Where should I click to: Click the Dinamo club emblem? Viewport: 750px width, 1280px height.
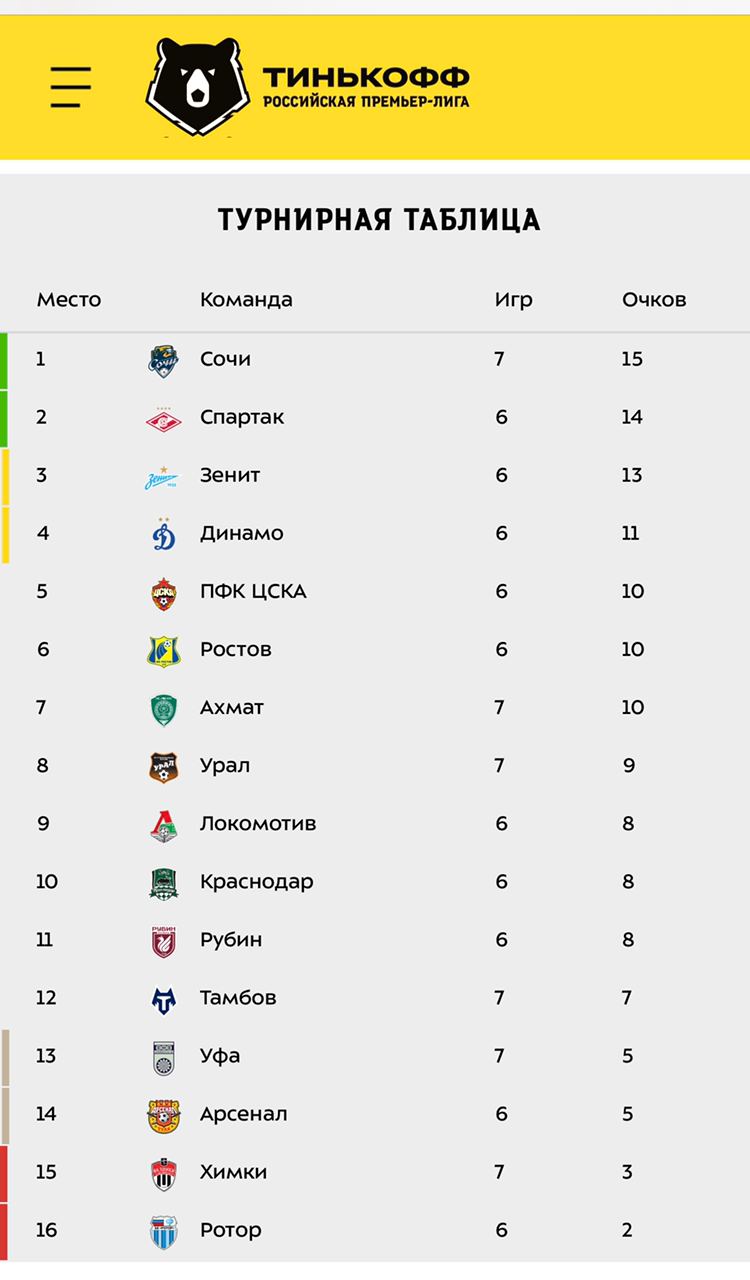(164, 534)
